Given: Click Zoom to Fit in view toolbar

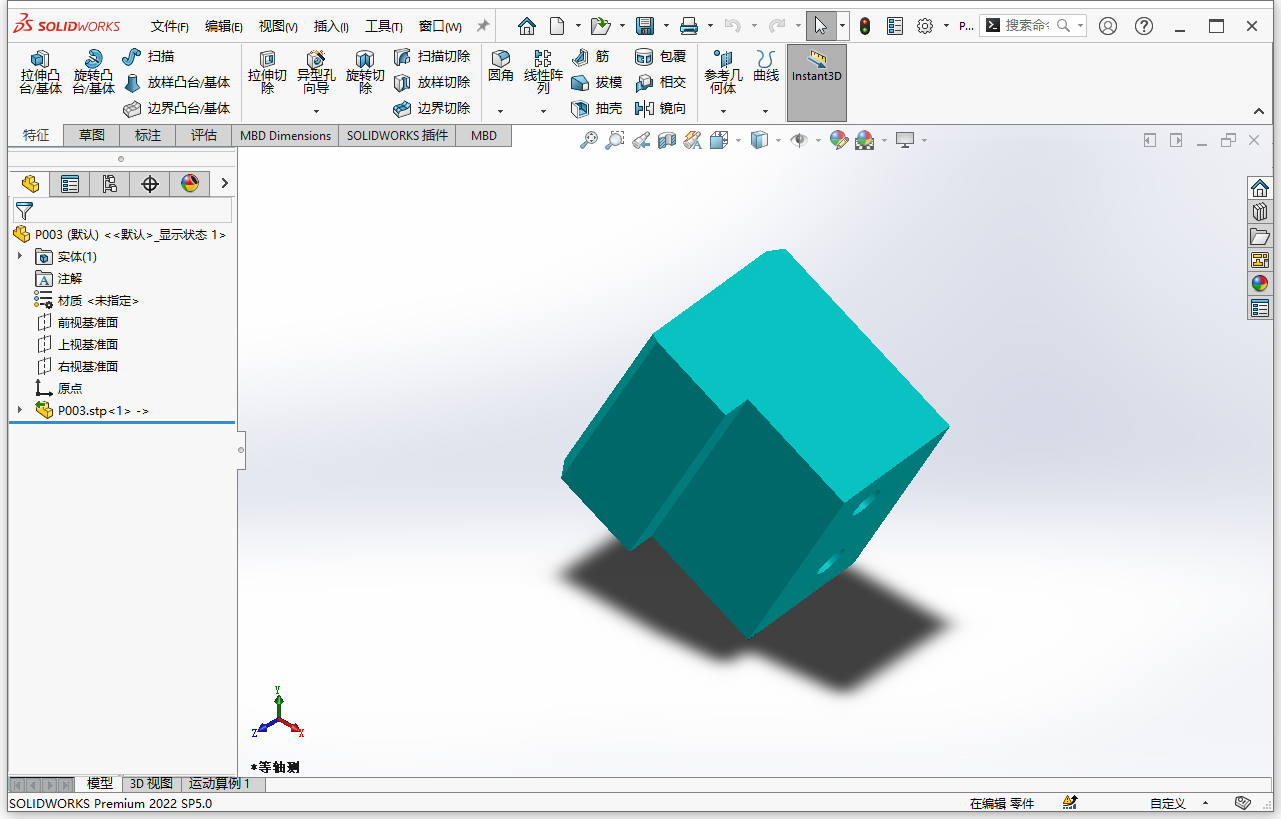Looking at the screenshot, I should [589, 141].
